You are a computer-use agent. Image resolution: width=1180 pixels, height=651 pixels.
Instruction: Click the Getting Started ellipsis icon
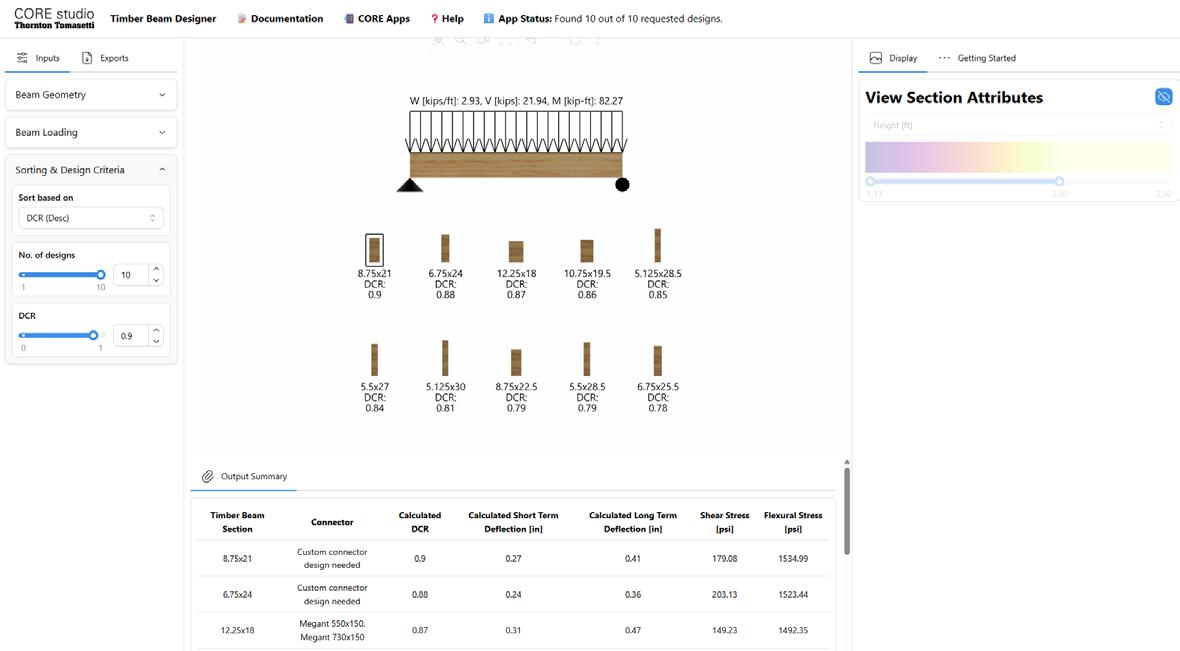coord(944,58)
